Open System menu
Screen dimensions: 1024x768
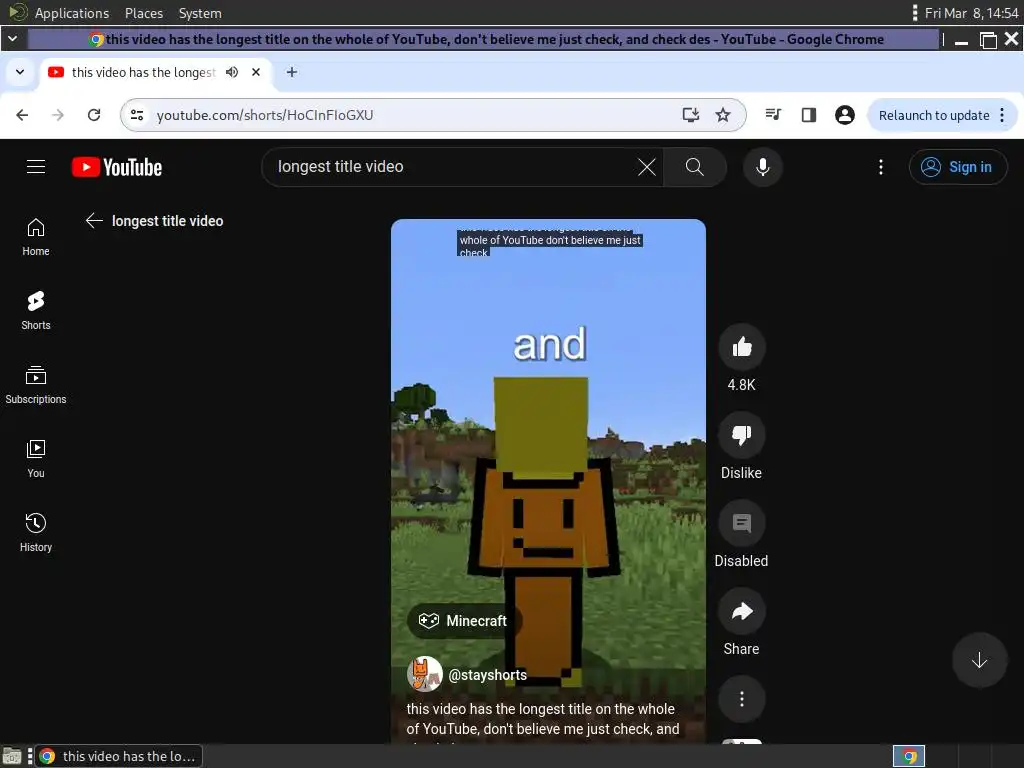200,13
